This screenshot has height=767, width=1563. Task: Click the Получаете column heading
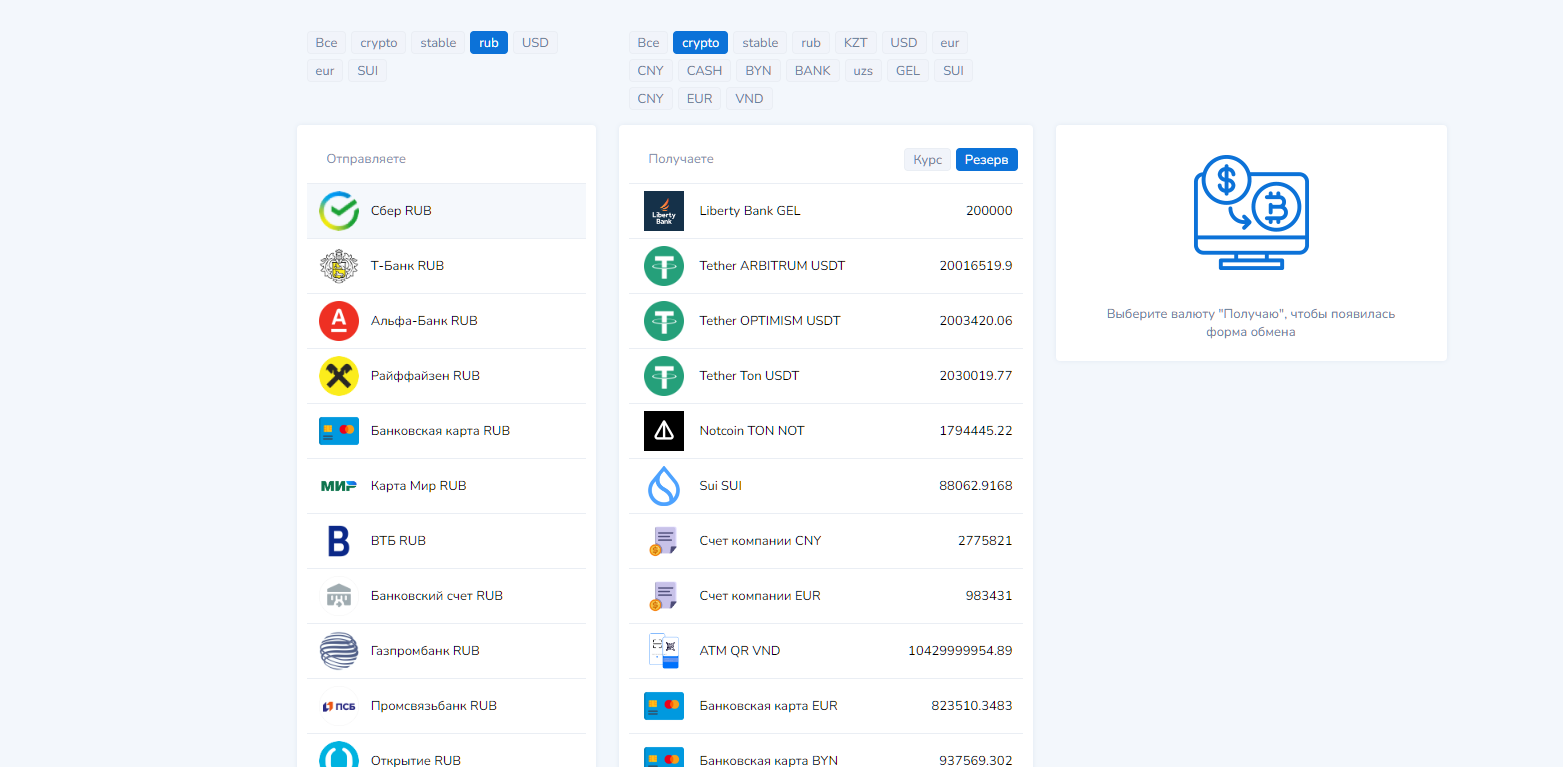[x=681, y=159]
